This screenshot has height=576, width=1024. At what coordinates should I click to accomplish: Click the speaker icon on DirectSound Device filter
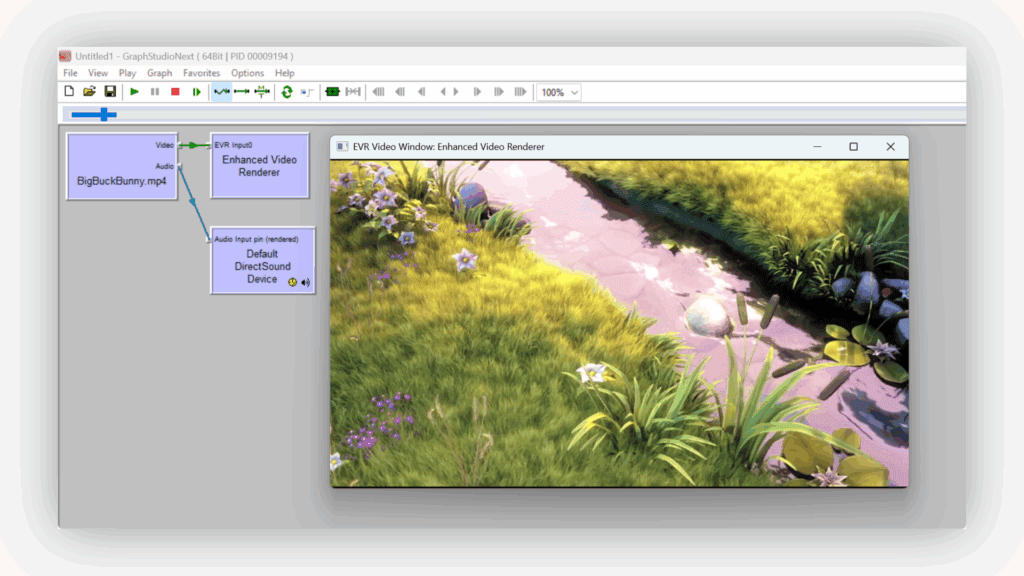tap(305, 282)
